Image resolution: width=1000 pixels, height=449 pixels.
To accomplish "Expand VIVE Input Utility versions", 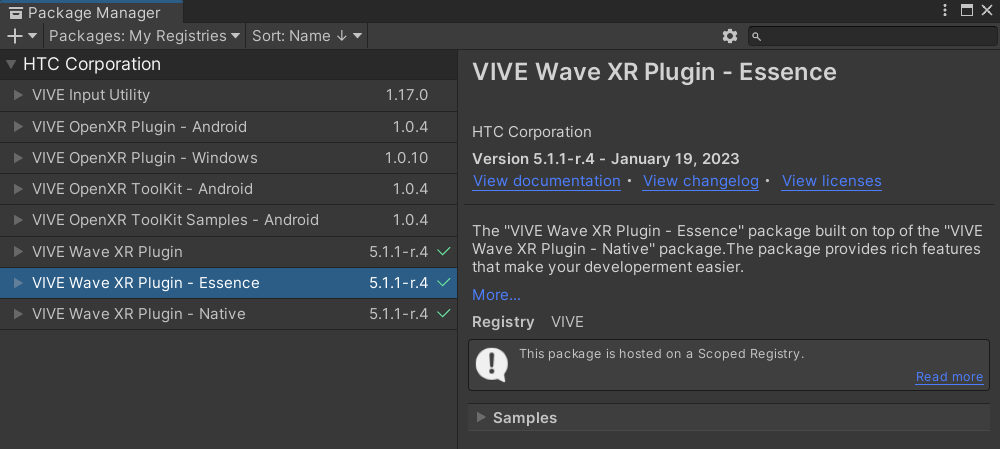I will point(18,95).
